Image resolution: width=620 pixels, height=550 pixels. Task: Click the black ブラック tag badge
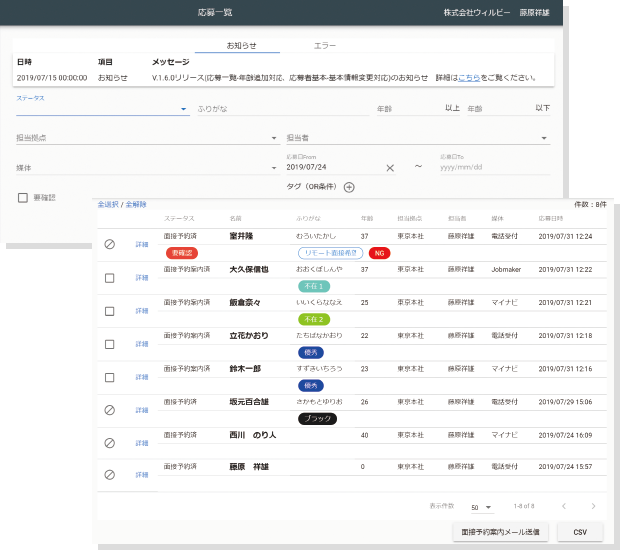(x=319, y=418)
